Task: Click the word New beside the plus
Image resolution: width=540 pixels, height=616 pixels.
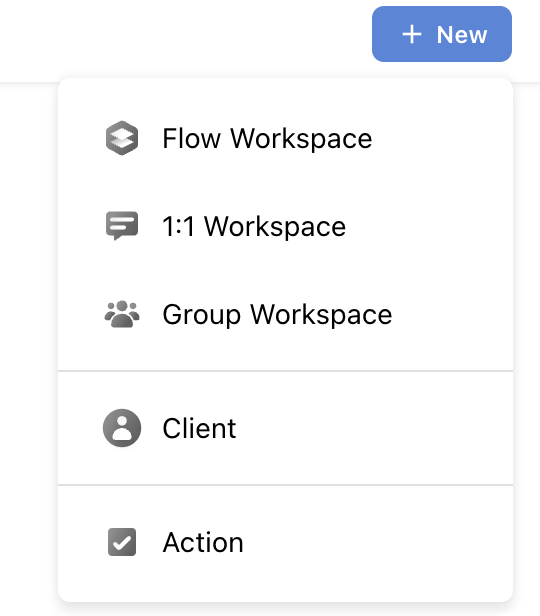Action: (x=462, y=35)
